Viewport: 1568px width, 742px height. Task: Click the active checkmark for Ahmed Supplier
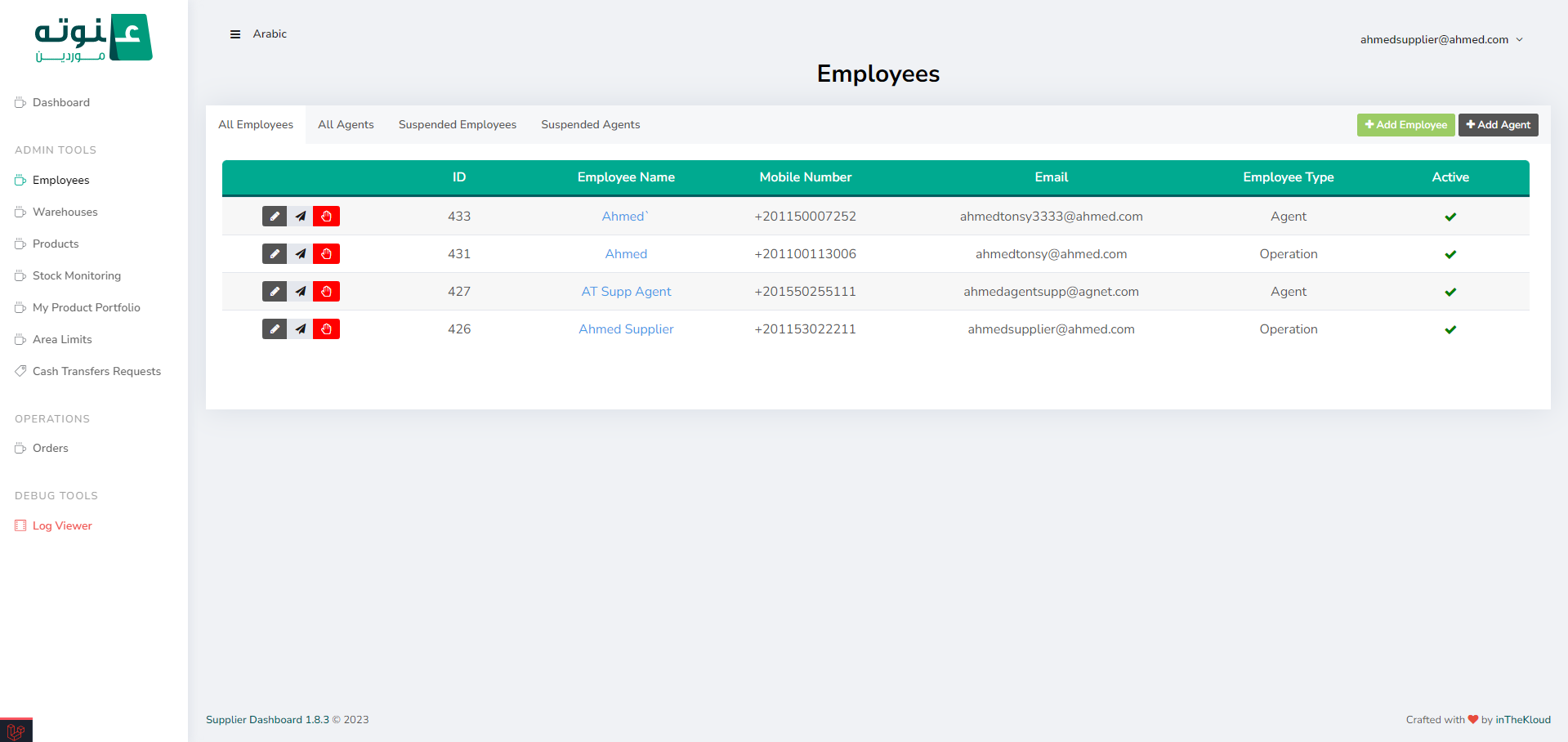[1450, 330]
